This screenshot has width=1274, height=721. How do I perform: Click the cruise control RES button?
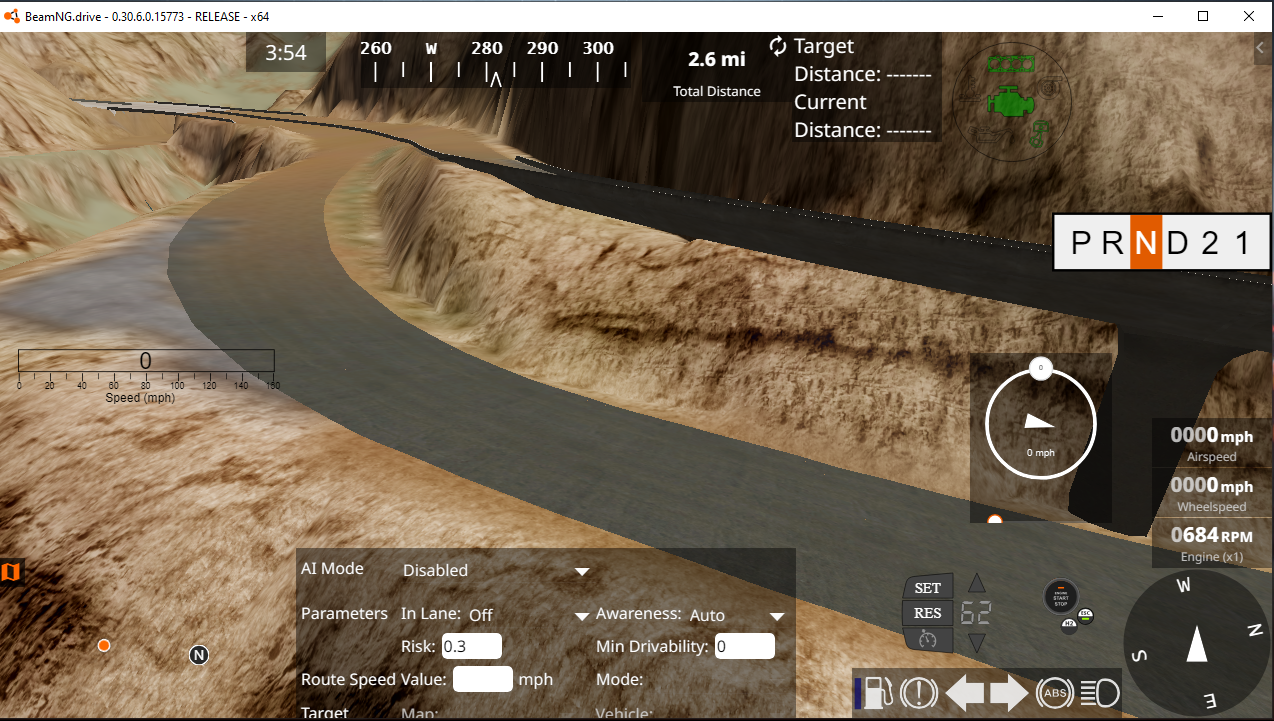coord(927,613)
